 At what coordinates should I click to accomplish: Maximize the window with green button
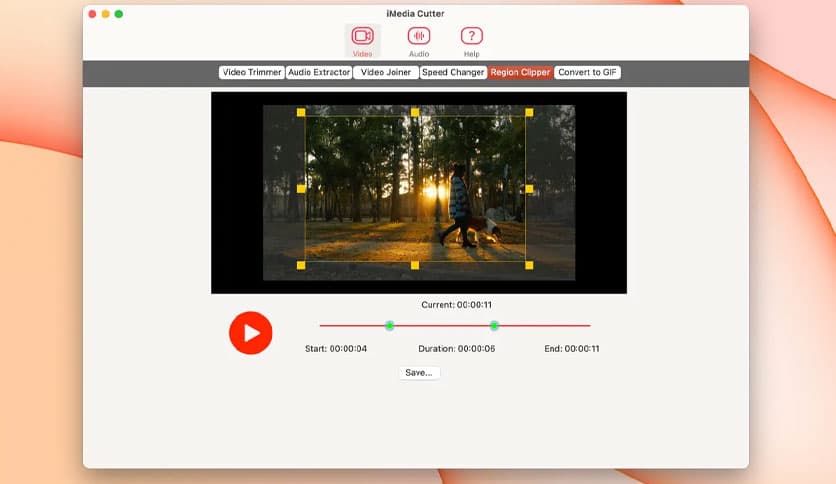[x=119, y=14]
